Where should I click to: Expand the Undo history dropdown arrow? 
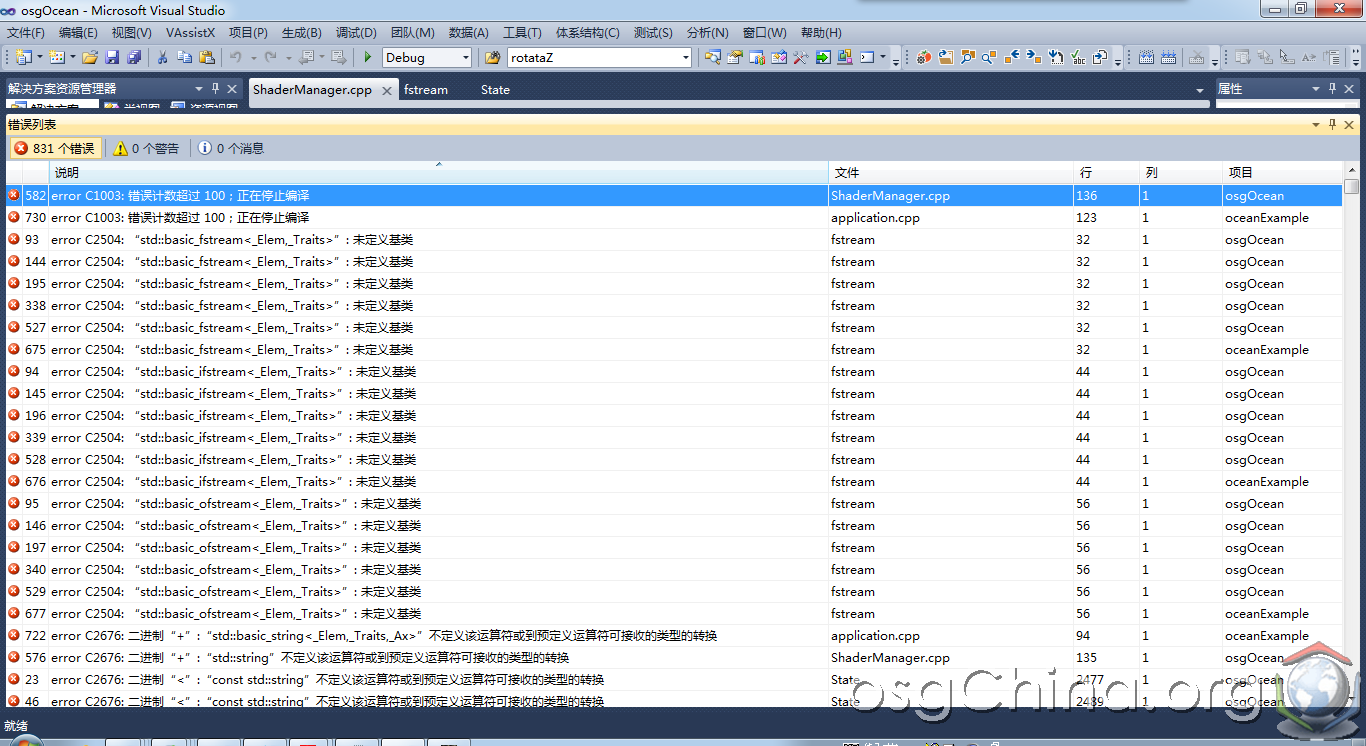click(253, 57)
